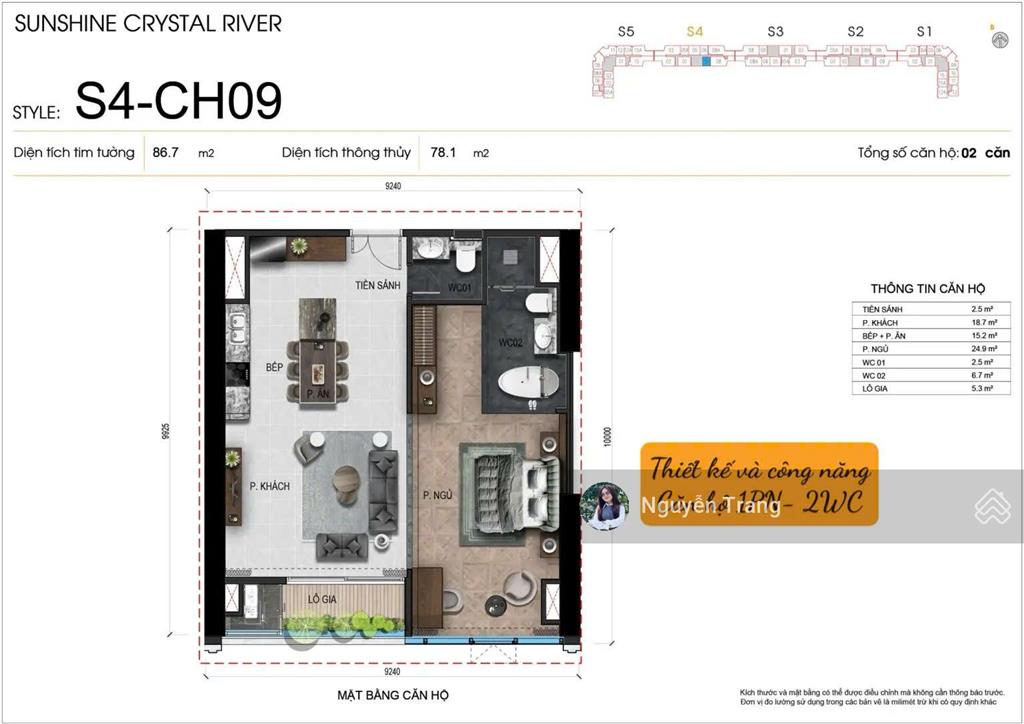Screen dimensions: 1024x724
Task: Click the 'Kích thước và mặt bằng' disclaimer line
Action: (872, 693)
